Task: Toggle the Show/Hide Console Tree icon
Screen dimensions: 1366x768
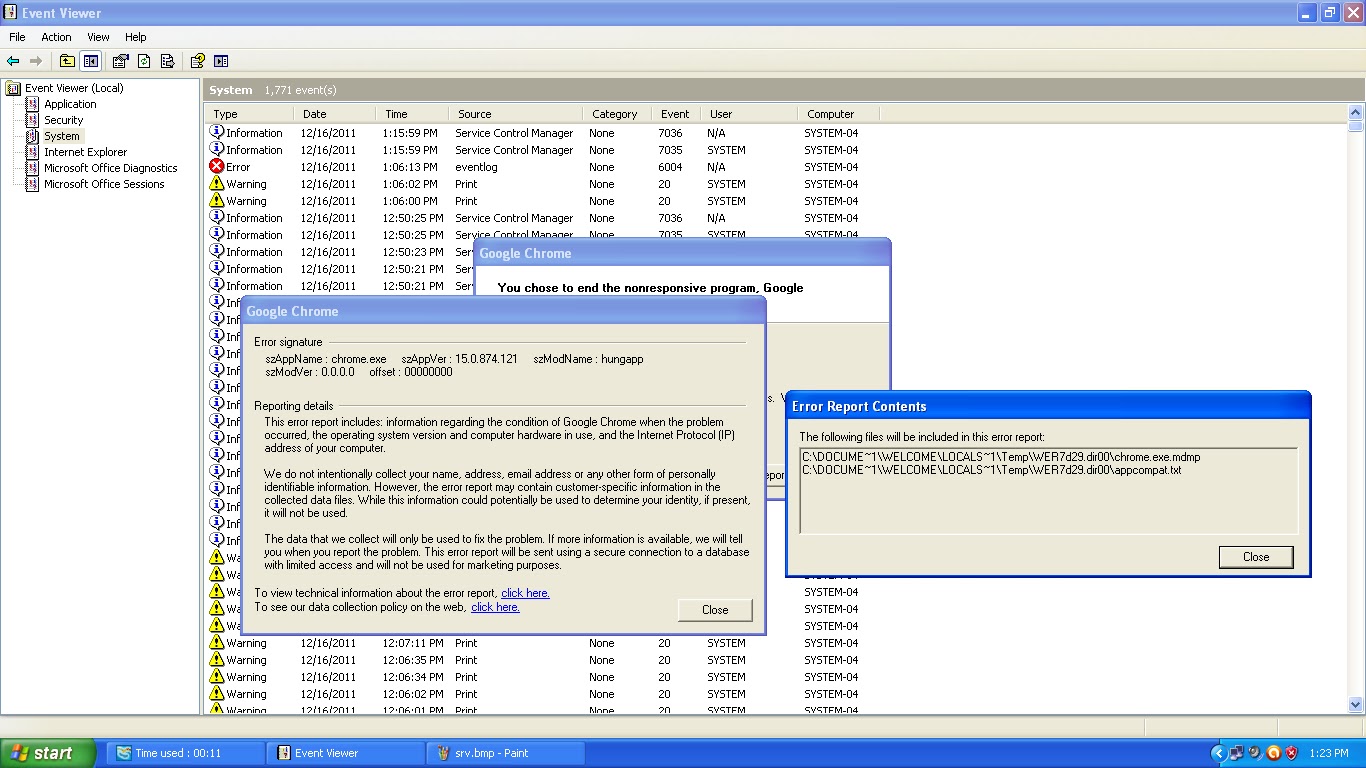Action: pos(90,60)
